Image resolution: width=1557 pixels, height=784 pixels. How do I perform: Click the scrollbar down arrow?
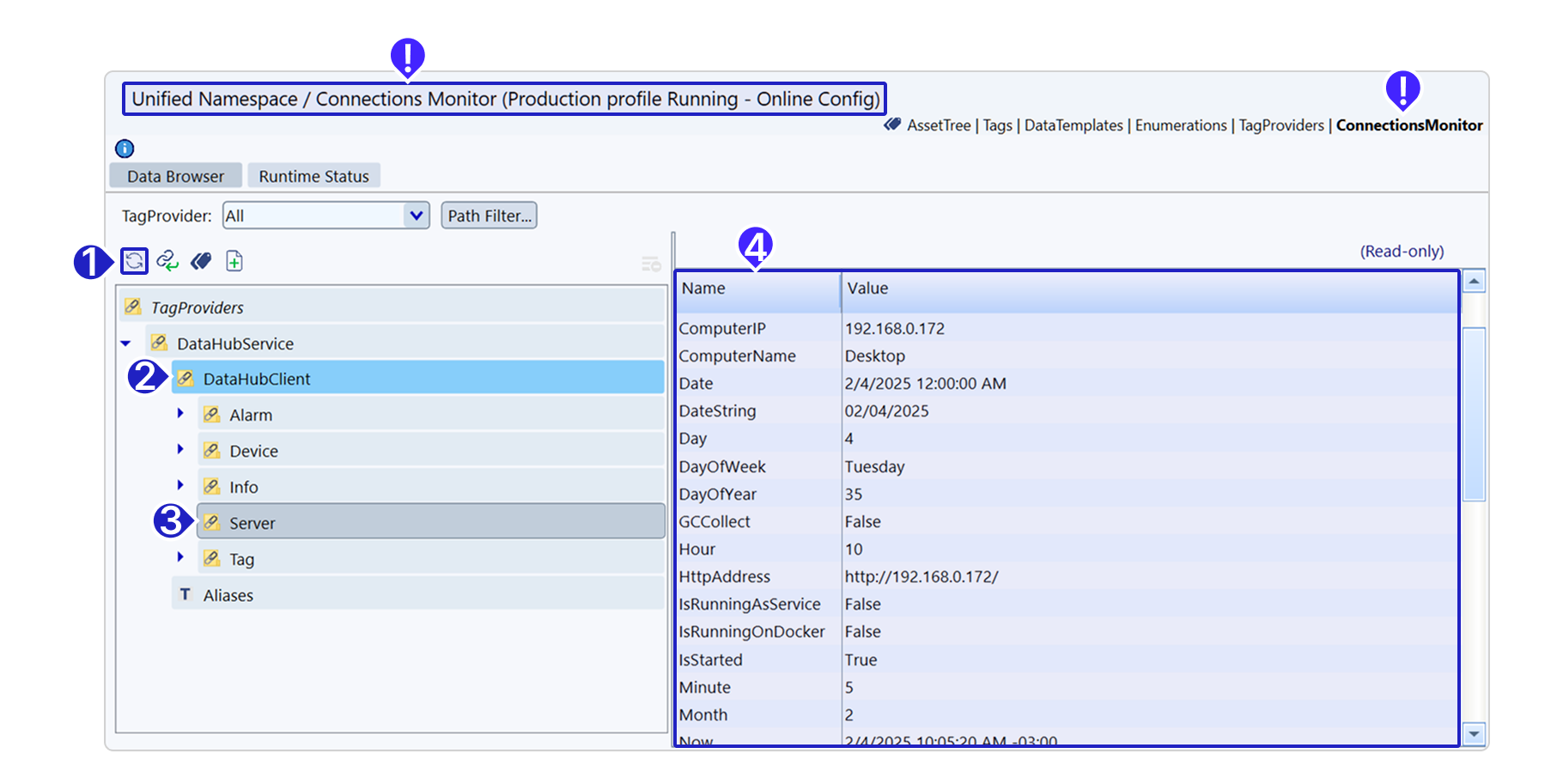[x=1474, y=734]
